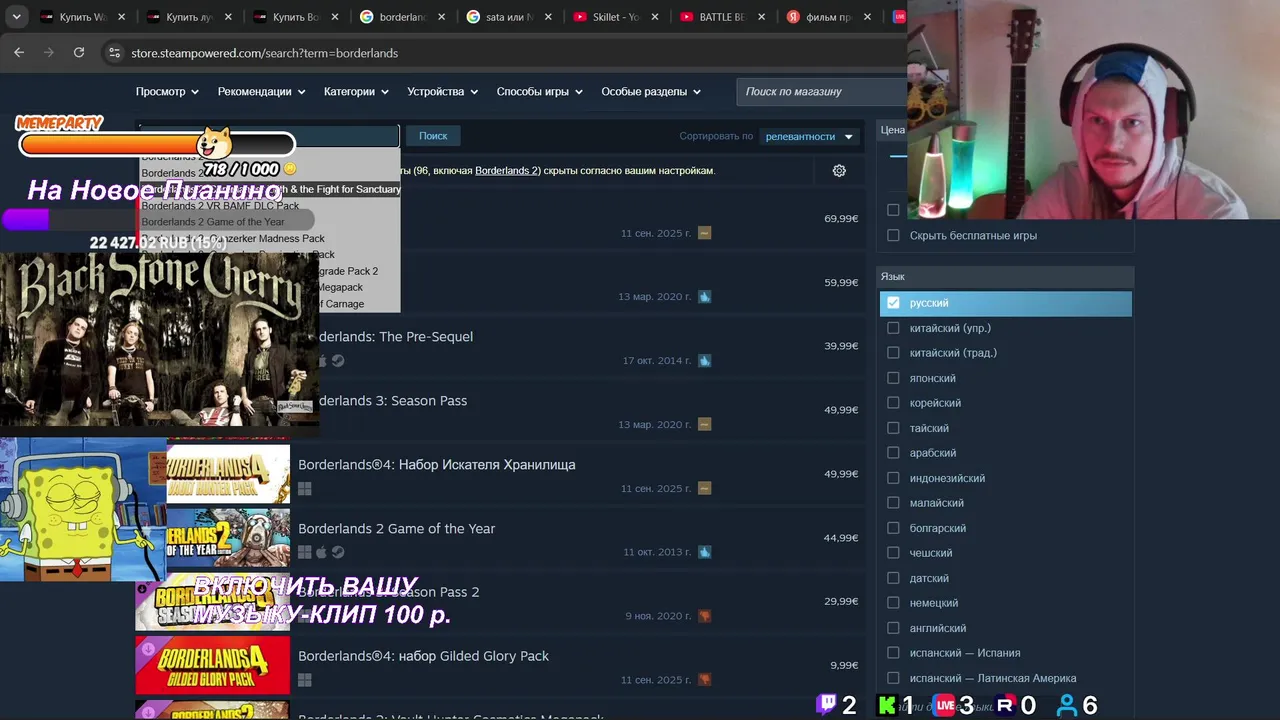The image size is (1280, 720).
Task: Click the Windows icon under Набор Искателя Хранилища
Action: pos(305,489)
